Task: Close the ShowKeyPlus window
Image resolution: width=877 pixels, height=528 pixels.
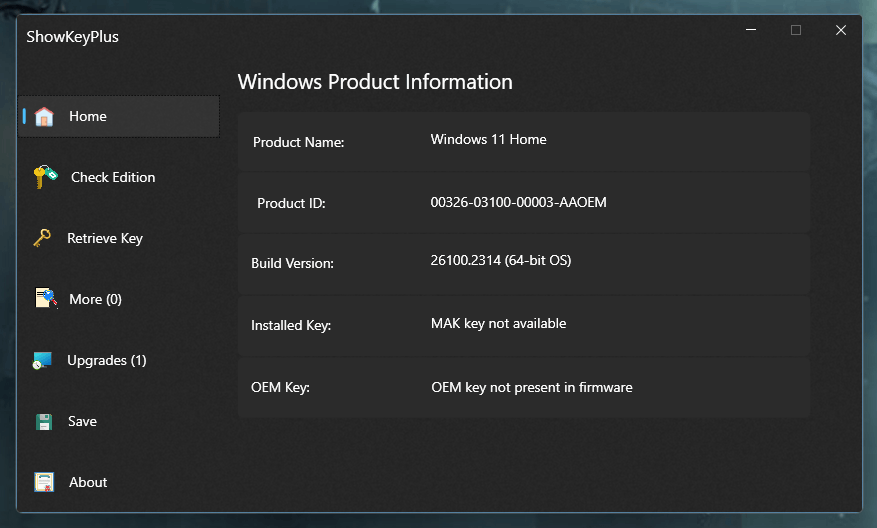Action: tap(841, 30)
